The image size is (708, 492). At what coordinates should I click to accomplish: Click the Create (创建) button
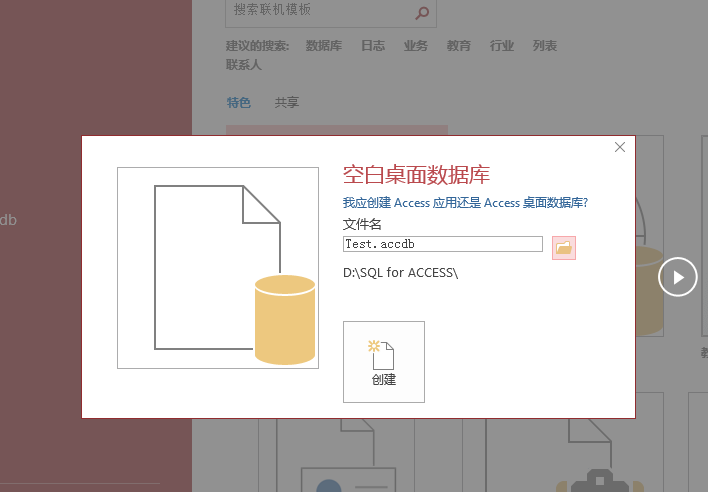[x=384, y=362]
